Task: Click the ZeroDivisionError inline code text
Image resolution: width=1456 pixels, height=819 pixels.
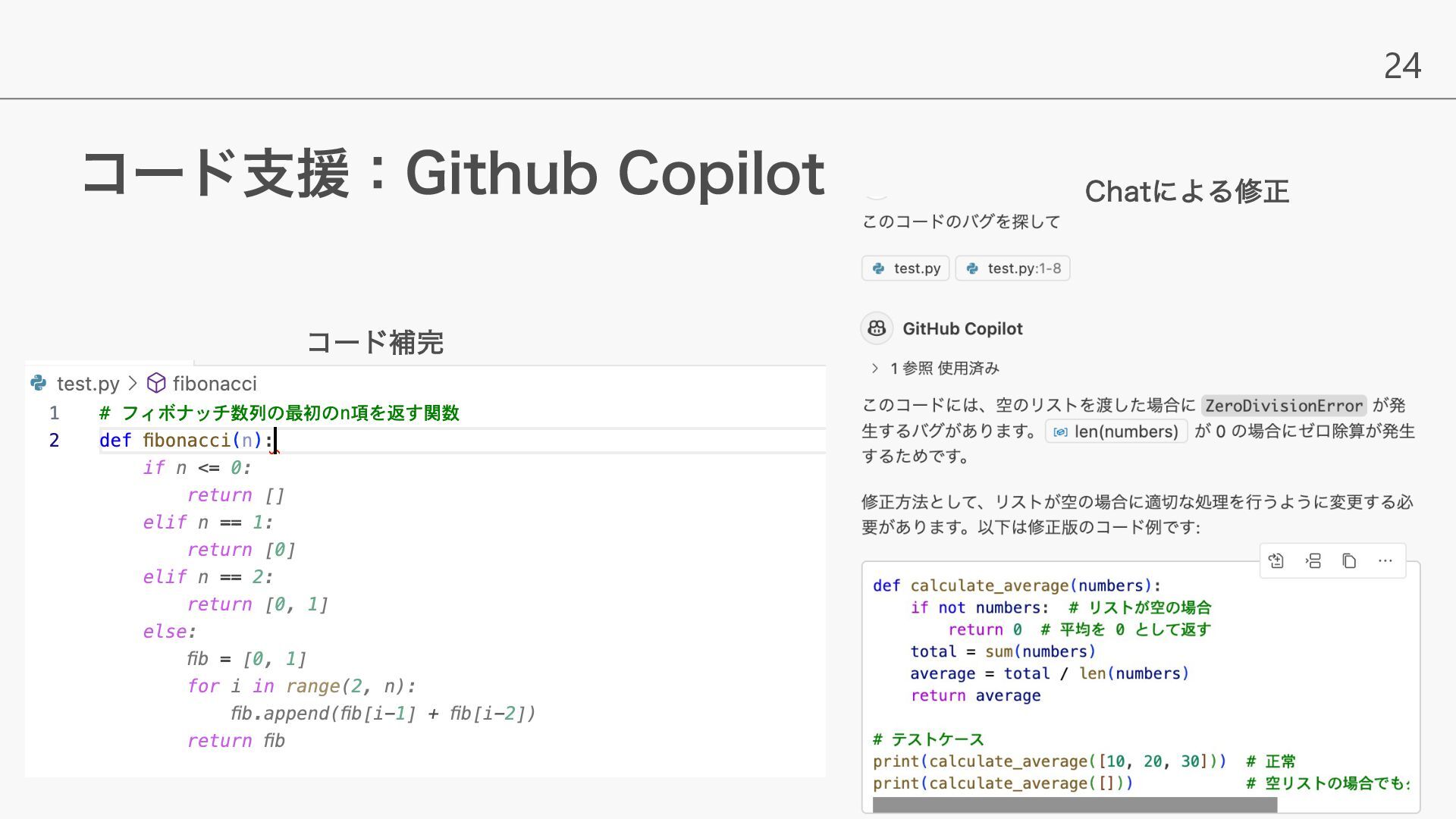Action: click(x=1283, y=406)
